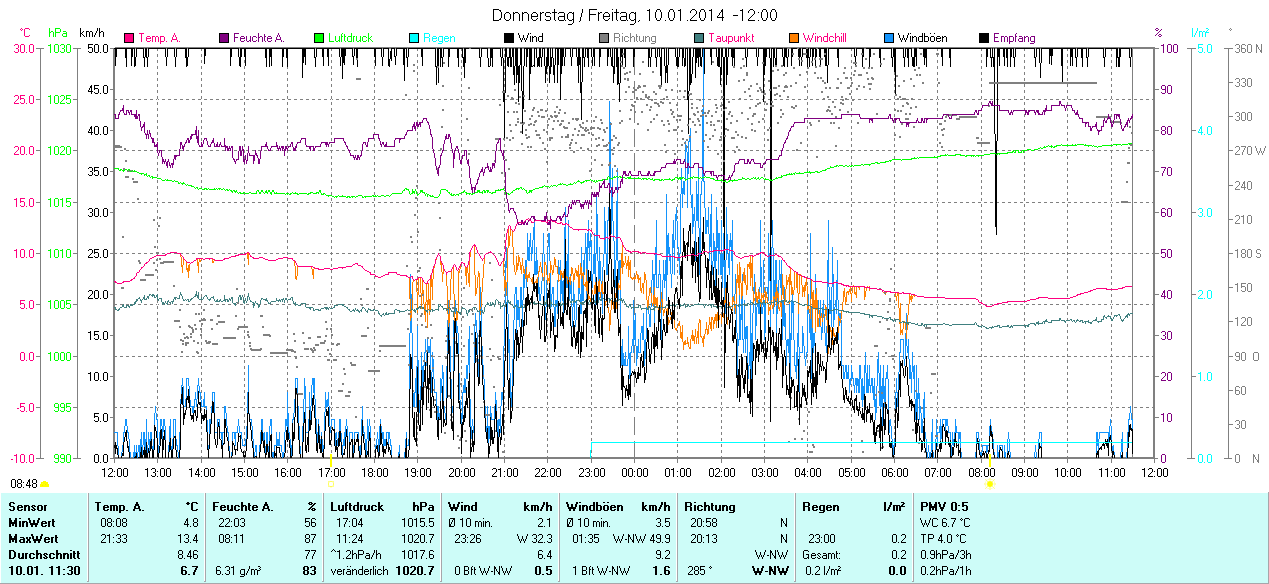1269x584 pixels.
Task: Click the Luftdruck column header in table
Action: [357, 507]
